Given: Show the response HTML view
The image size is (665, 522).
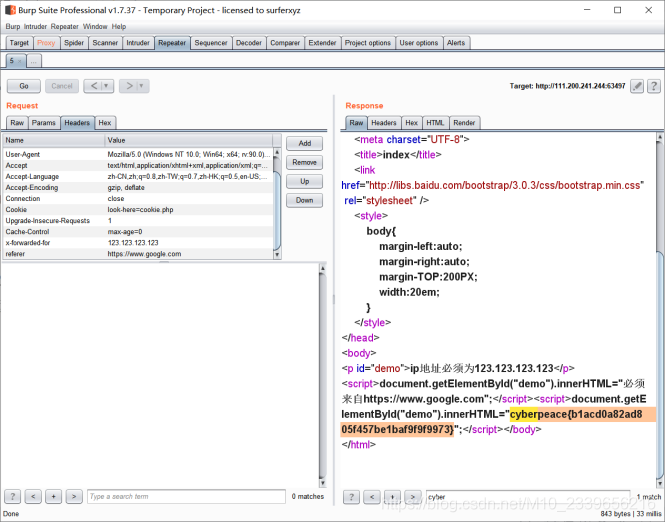Looking at the screenshot, I should point(435,123).
